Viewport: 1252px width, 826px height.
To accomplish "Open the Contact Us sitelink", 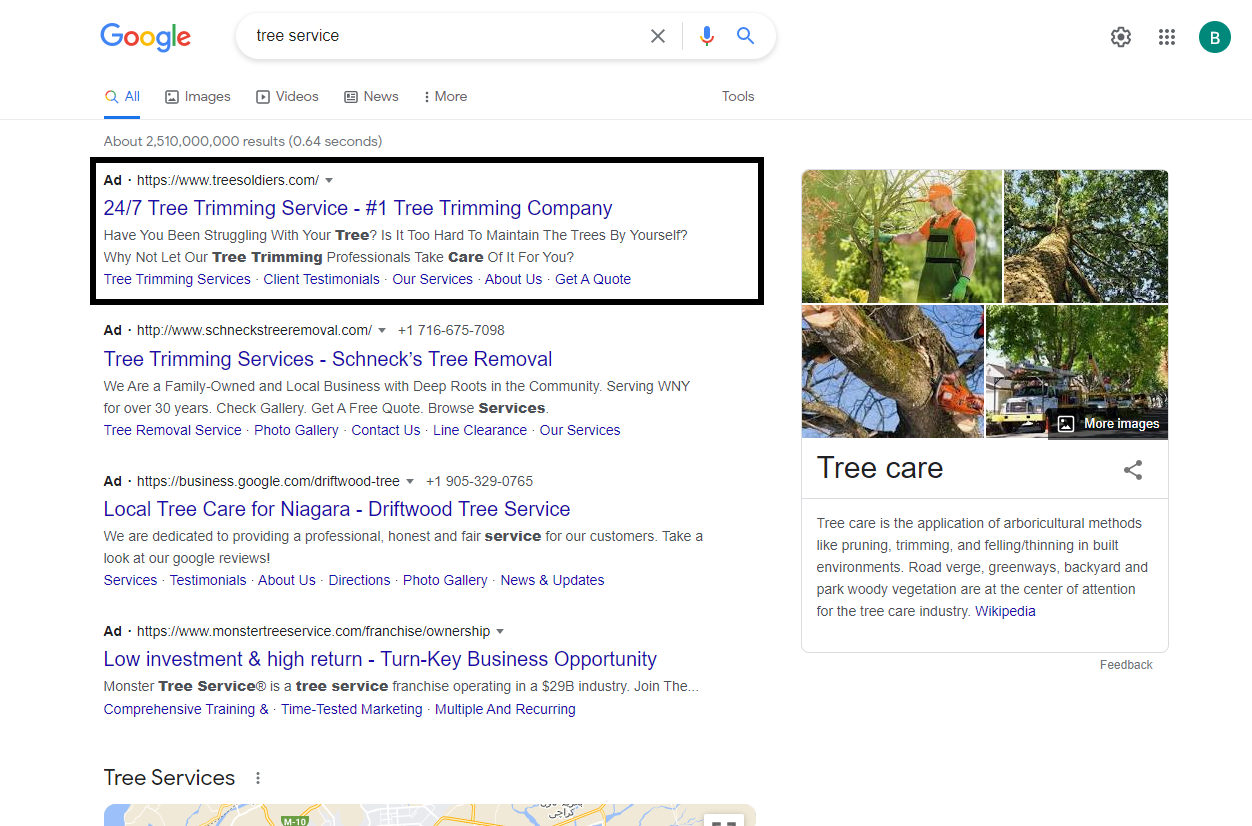I will pyautogui.click(x=386, y=430).
